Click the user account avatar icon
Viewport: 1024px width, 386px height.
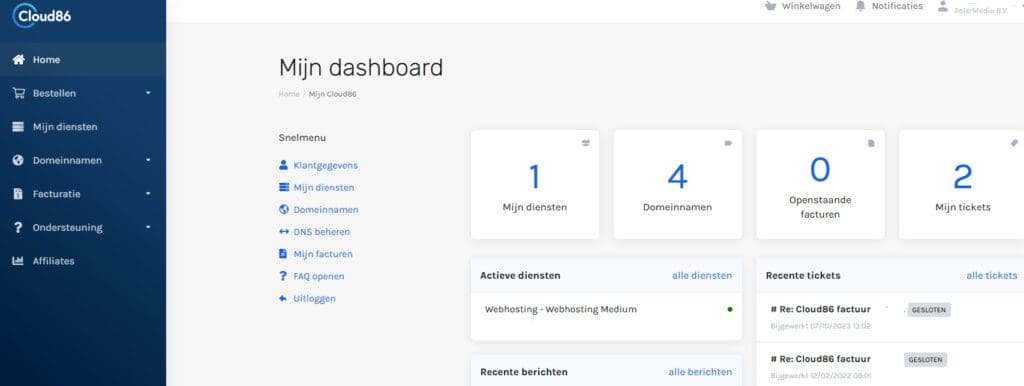942,6
